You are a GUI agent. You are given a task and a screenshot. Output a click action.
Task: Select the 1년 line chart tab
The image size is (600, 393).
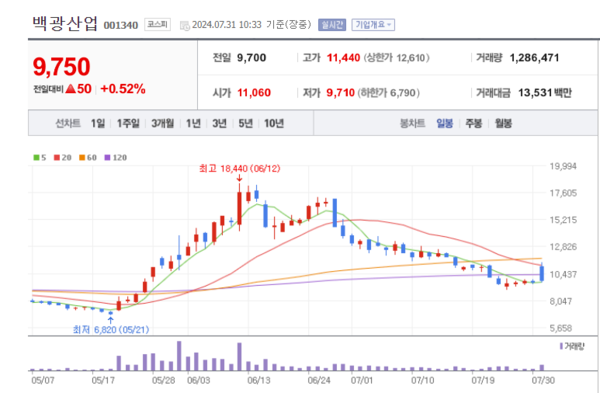[x=193, y=123]
